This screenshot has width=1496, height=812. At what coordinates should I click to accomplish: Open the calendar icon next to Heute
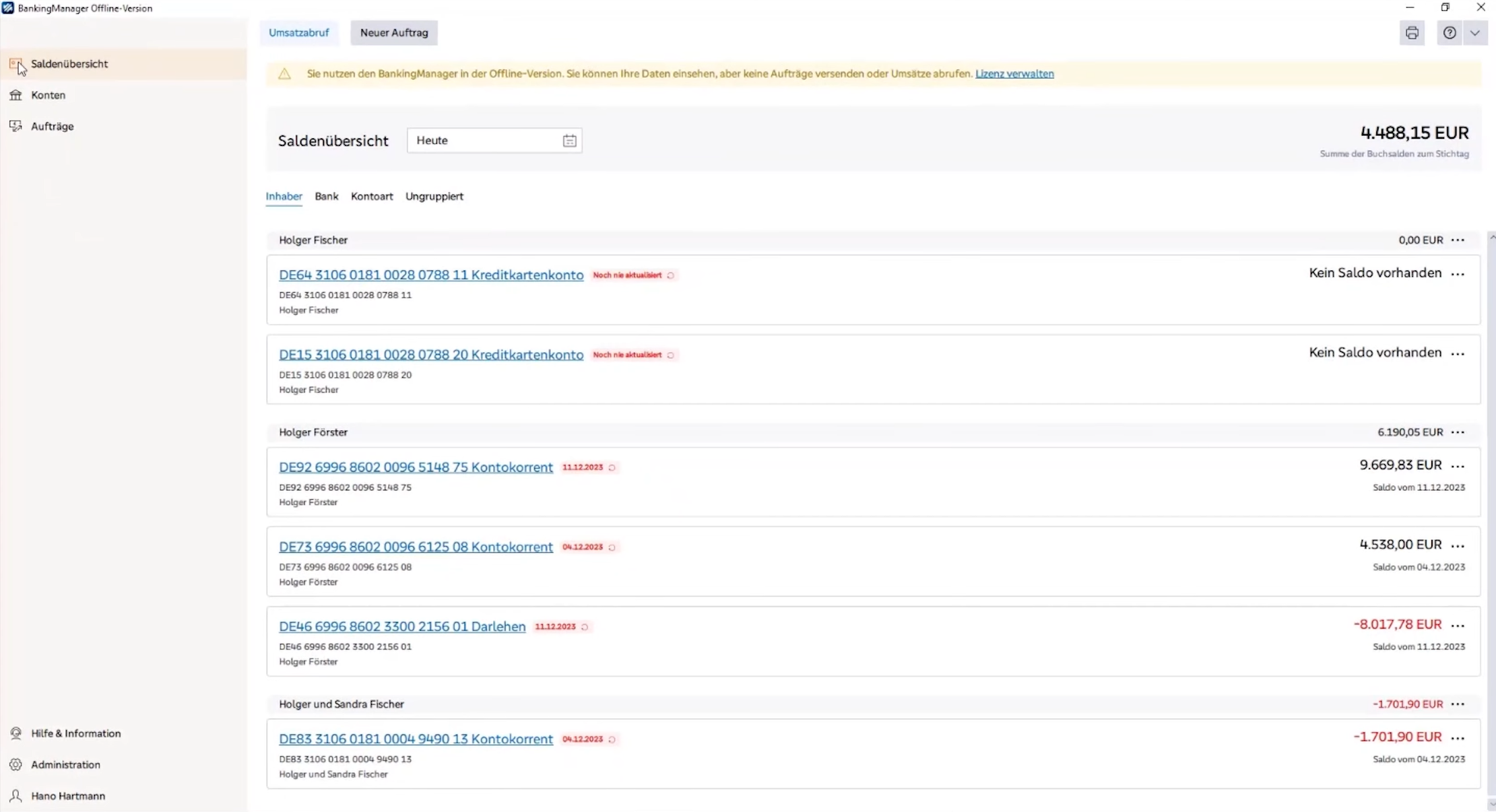pos(570,140)
